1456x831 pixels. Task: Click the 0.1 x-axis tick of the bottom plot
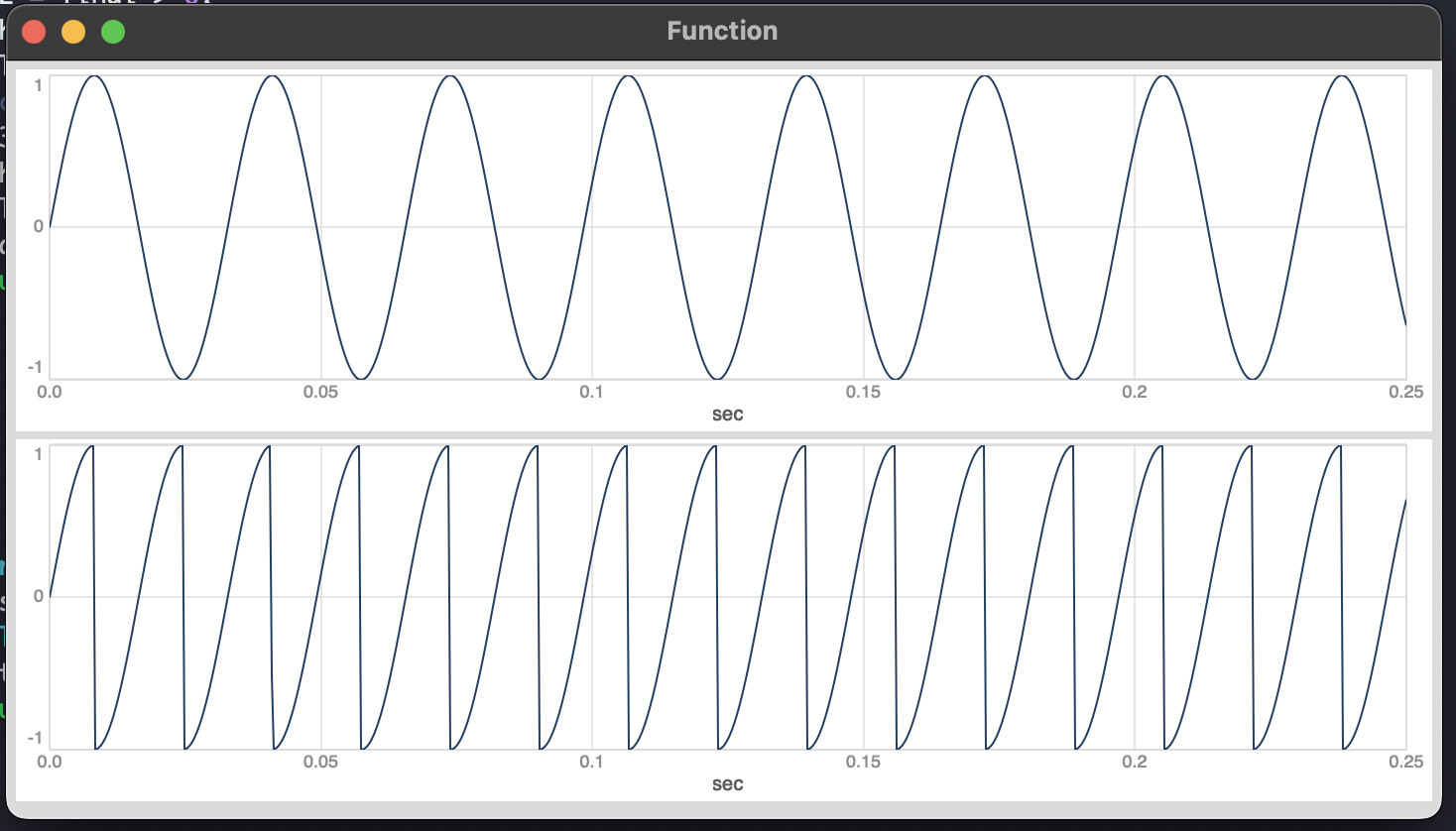click(591, 762)
